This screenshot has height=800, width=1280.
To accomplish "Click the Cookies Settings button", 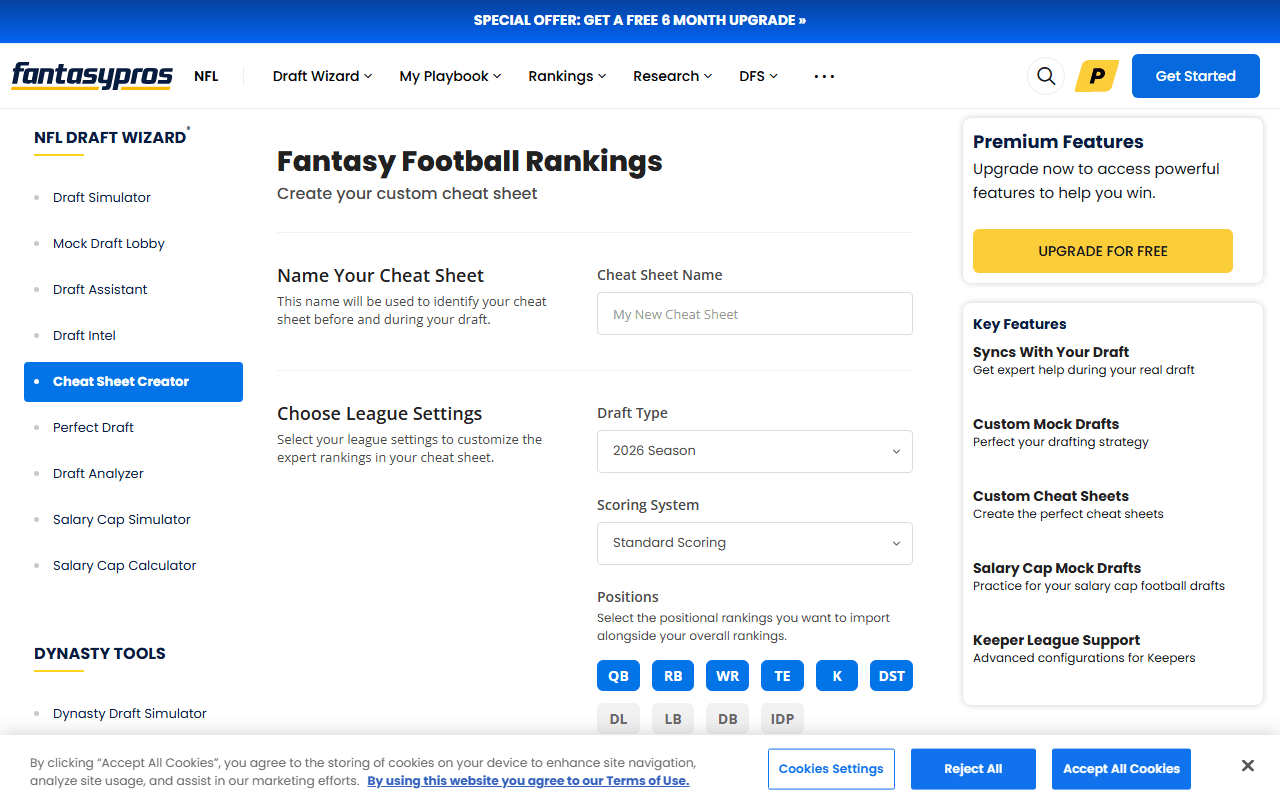I will click(831, 769).
